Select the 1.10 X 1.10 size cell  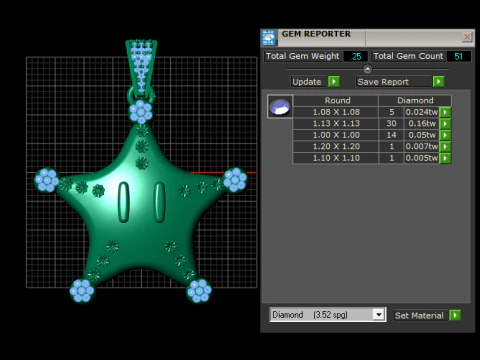pyautogui.click(x=336, y=158)
